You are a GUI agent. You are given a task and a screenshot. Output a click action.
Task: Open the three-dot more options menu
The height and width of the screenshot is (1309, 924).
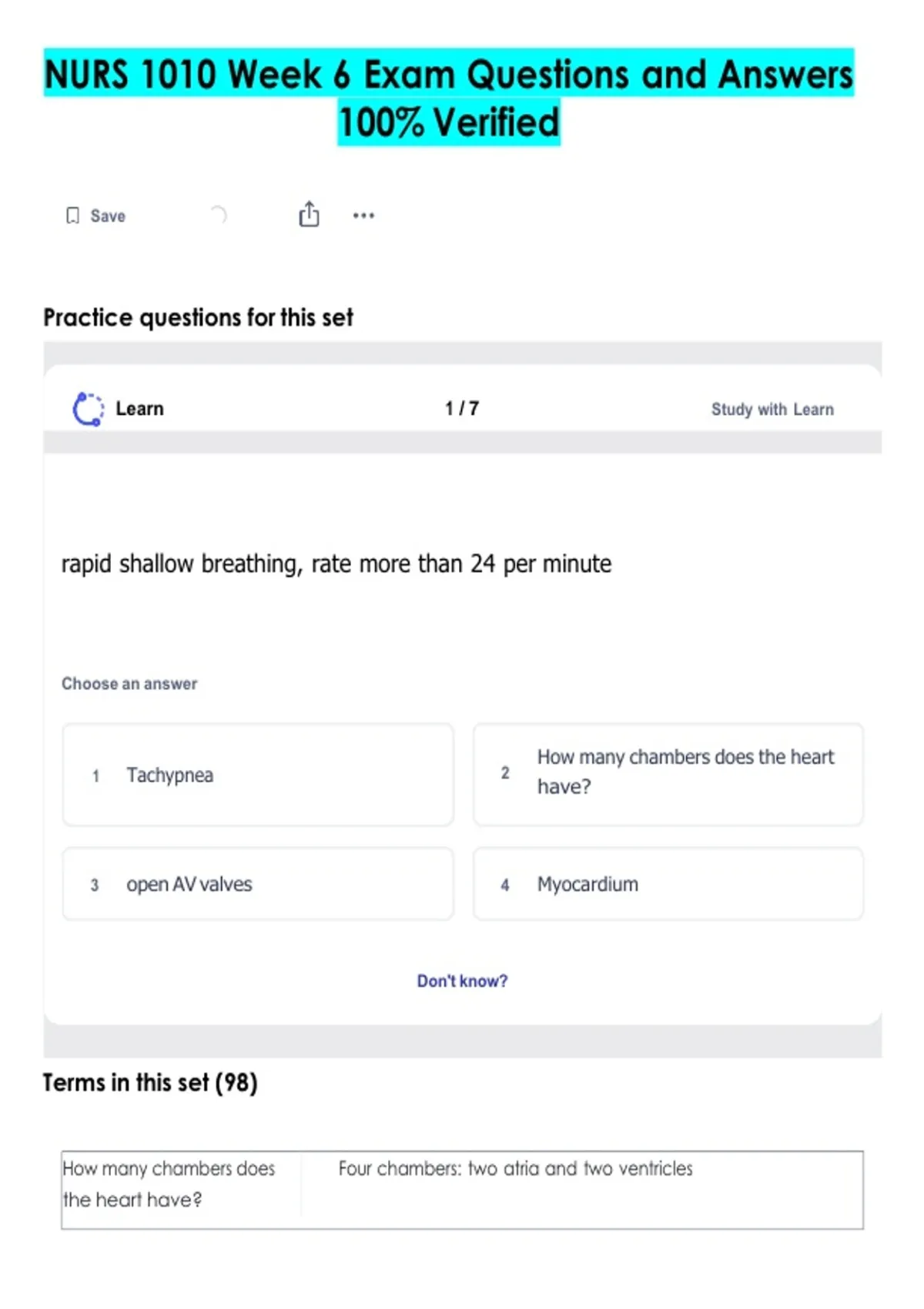(363, 216)
